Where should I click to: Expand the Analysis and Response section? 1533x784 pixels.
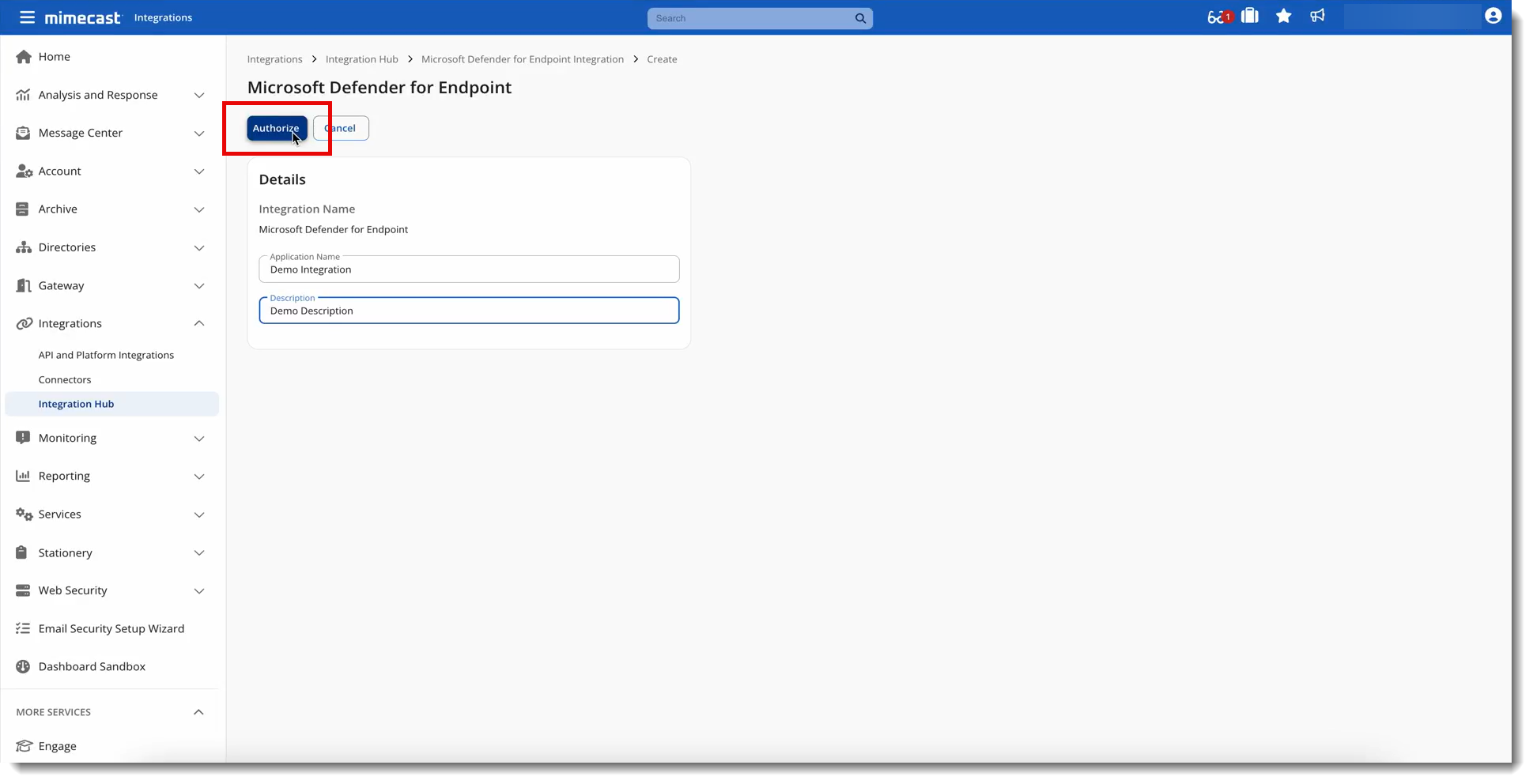coord(198,96)
